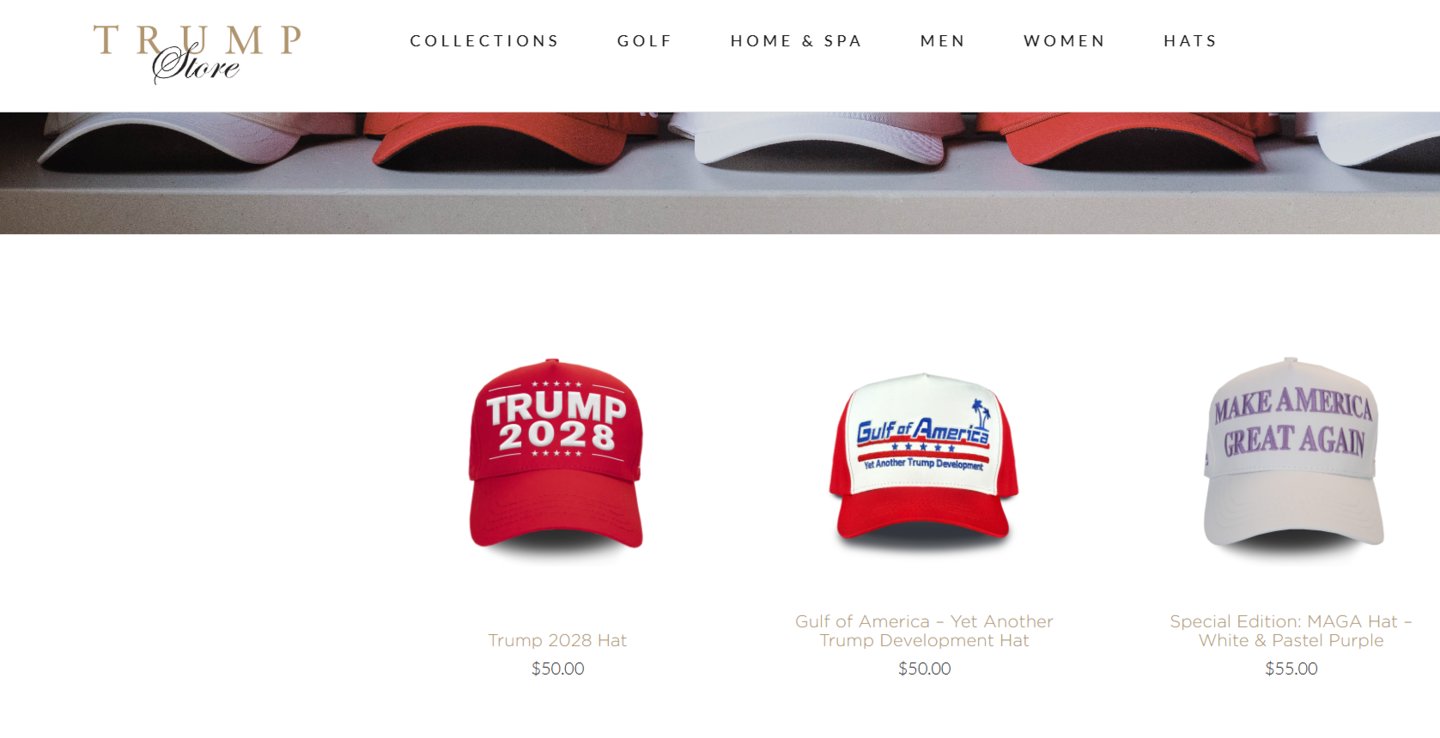Viewport: 1440px width, 738px height.
Task: Open Special Edition MAGA Hat title link
Action: click(x=1291, y=631)
